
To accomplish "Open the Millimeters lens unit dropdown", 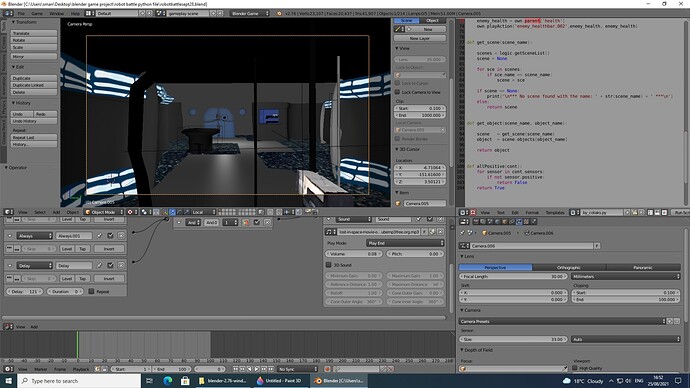I will pyautogui.click(x=626, y=276).
